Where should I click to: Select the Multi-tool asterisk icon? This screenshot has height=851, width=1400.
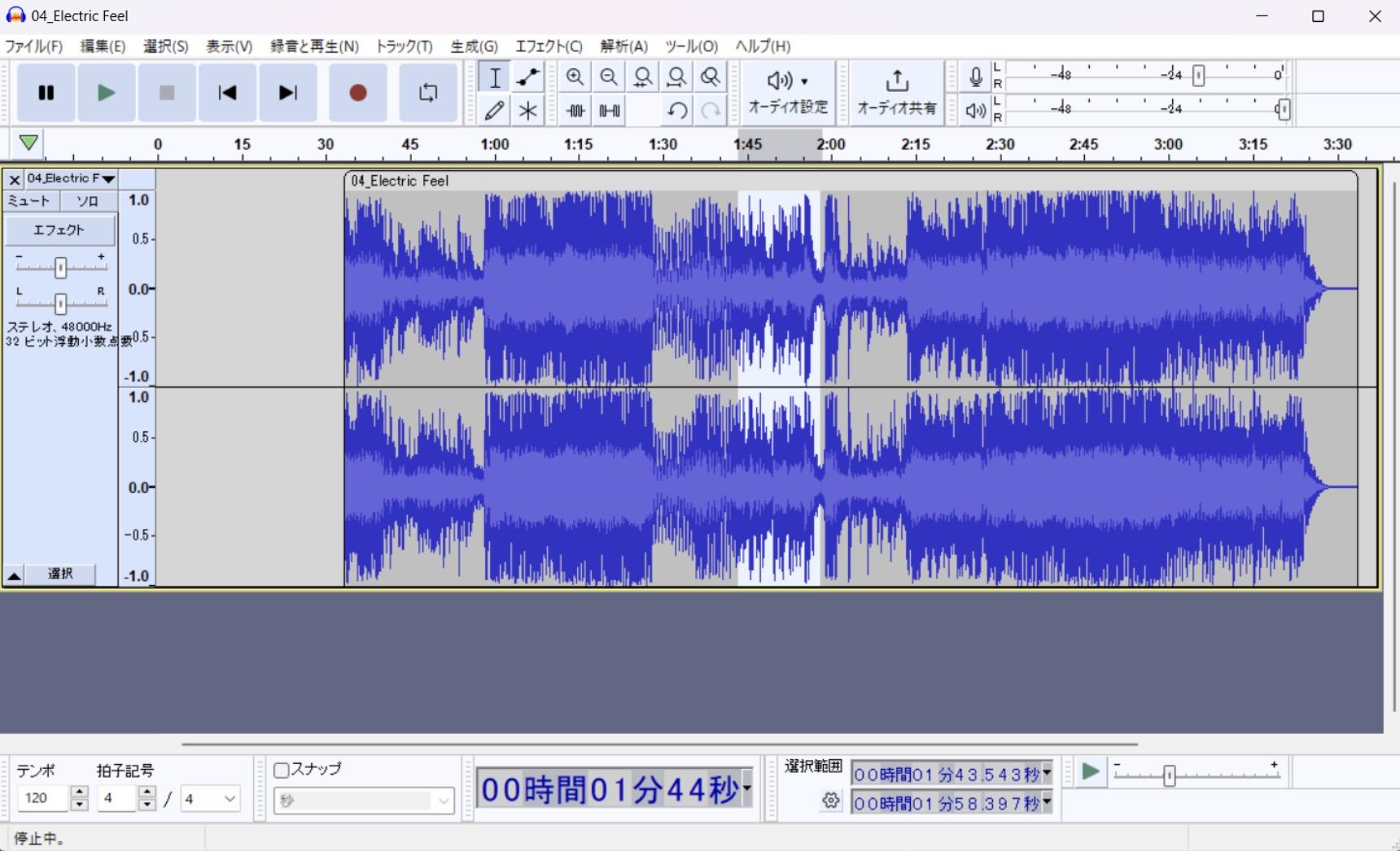[x=528, y=110]
